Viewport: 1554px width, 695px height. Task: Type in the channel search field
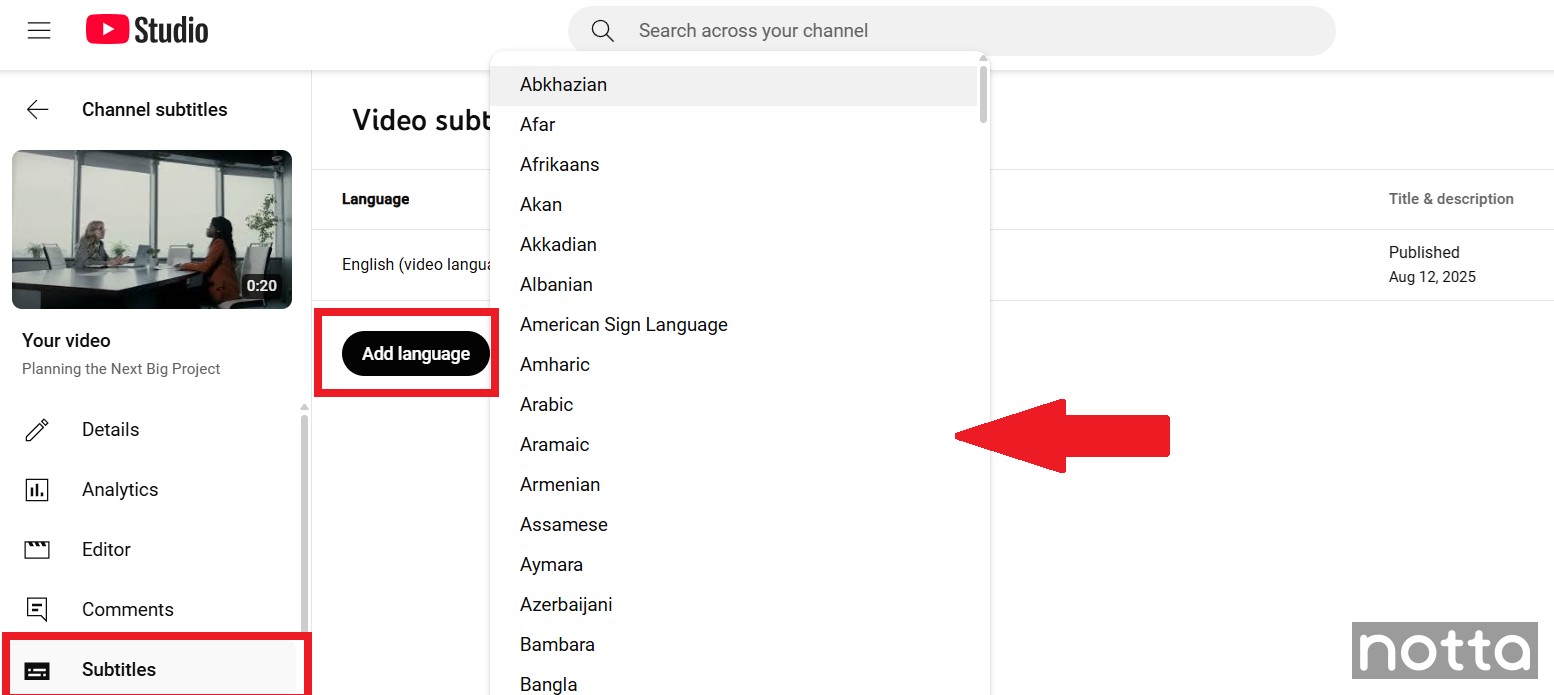click(x=950, y=31)
